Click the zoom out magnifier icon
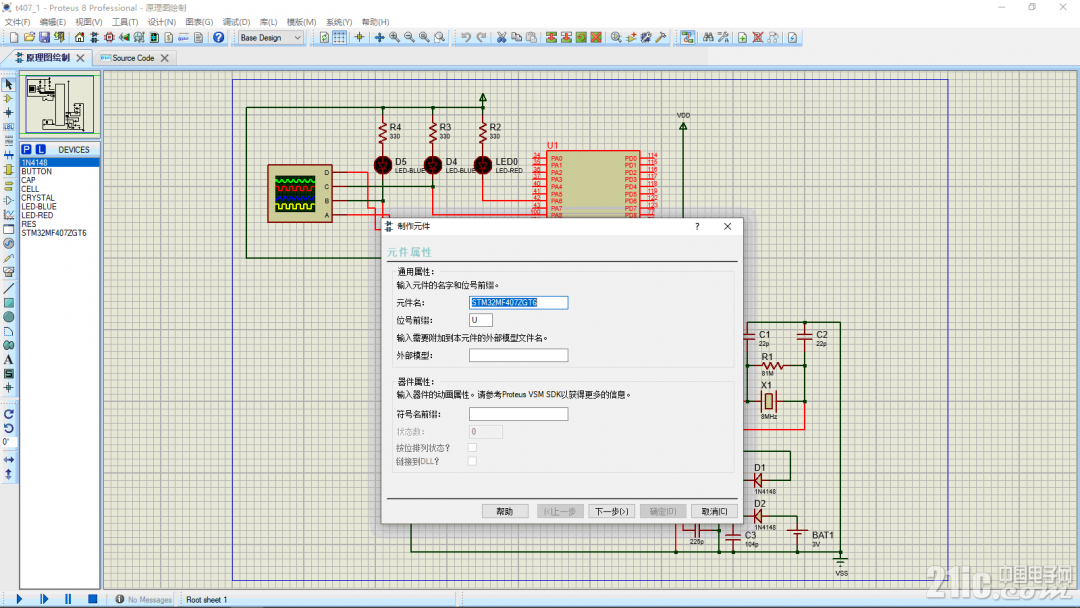The height and width of the screenshot is (608, 1080). point(409,38)
